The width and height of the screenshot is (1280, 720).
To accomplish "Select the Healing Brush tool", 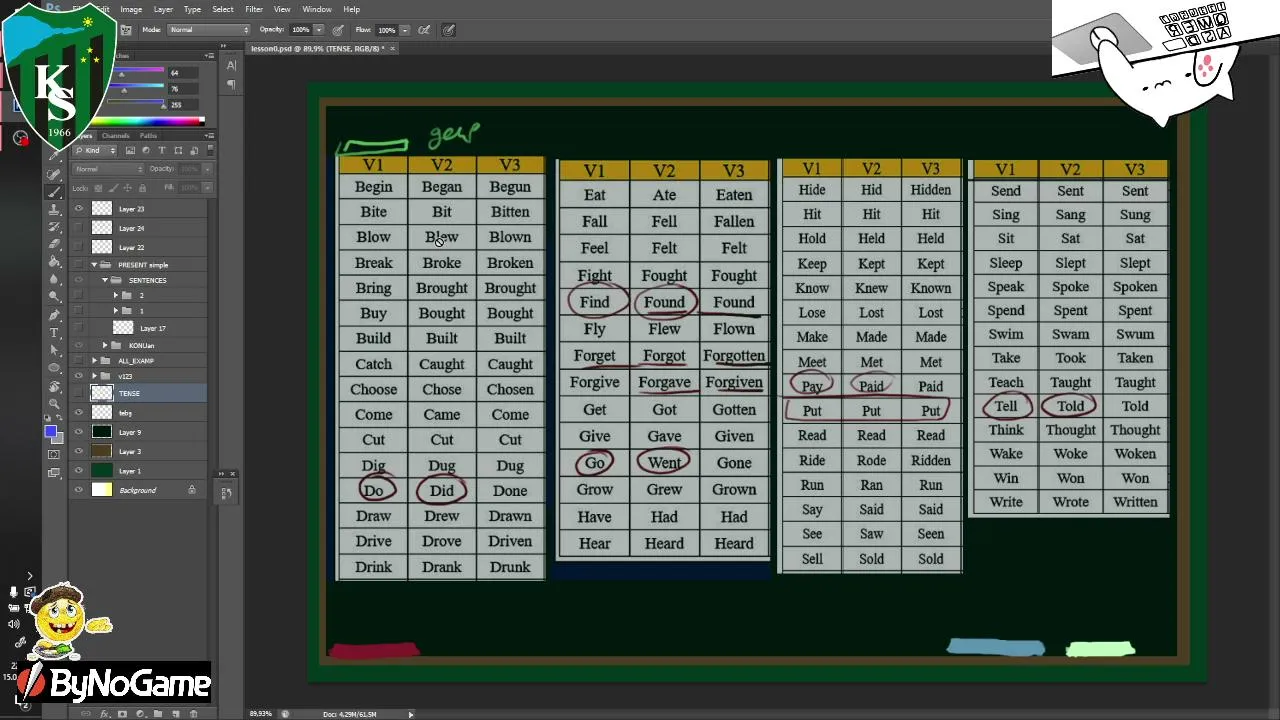I will 54,174.
